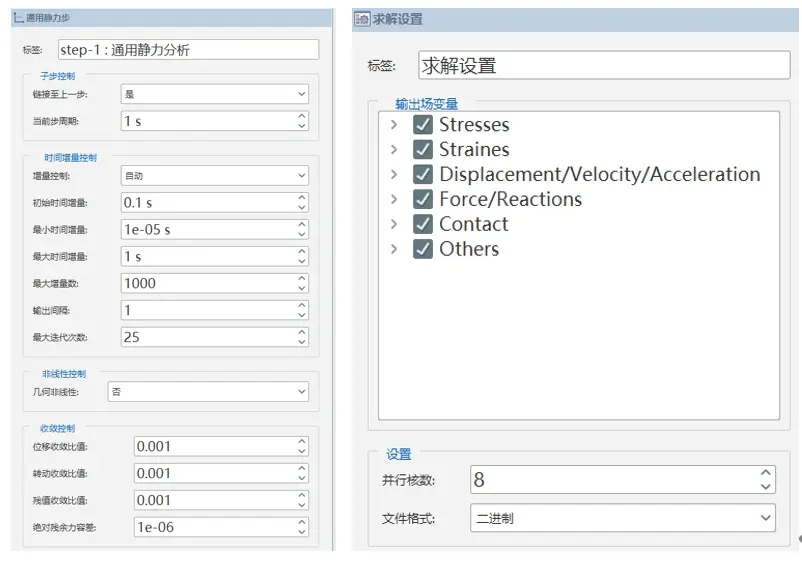Open the 文件格式 dropdown

click(623, 518)
